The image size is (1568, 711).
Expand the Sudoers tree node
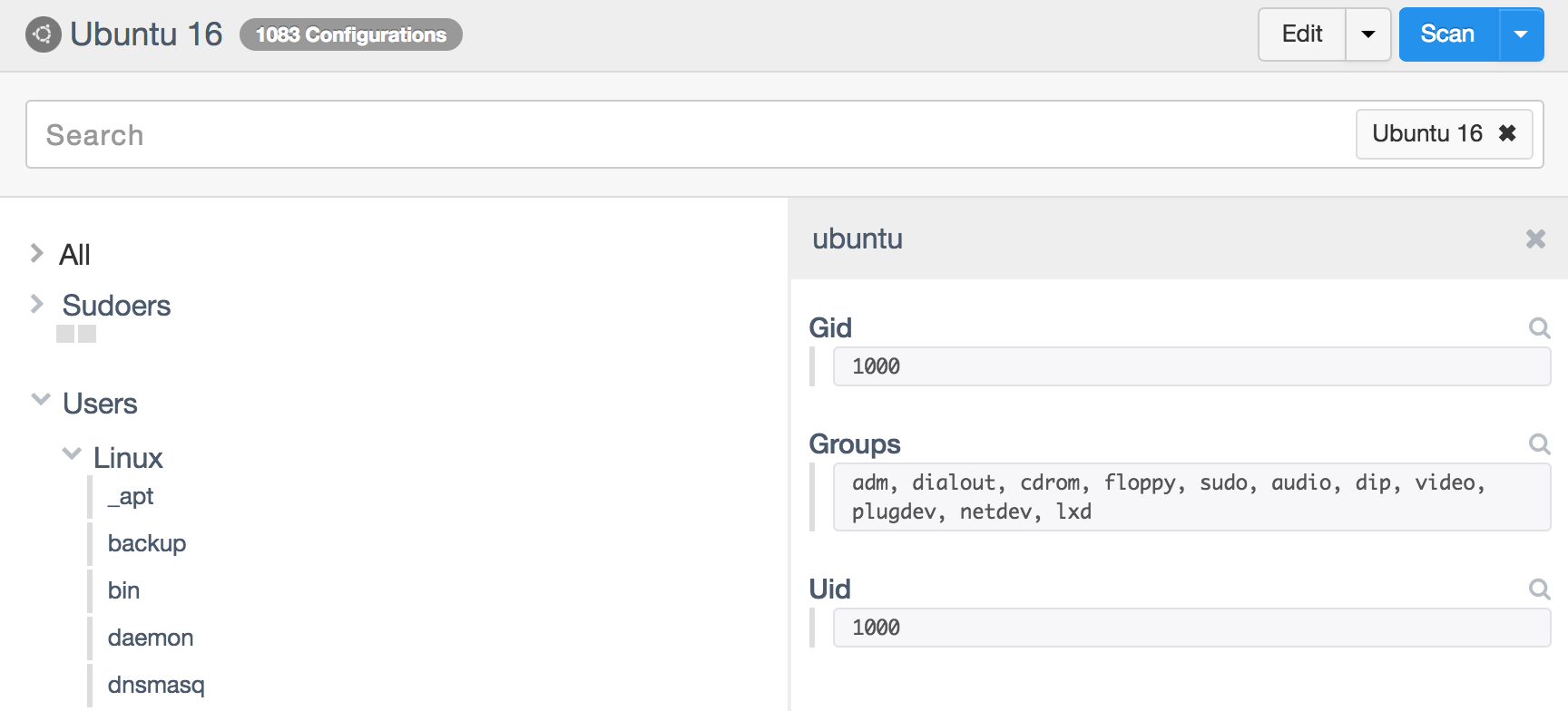point(37,304)
